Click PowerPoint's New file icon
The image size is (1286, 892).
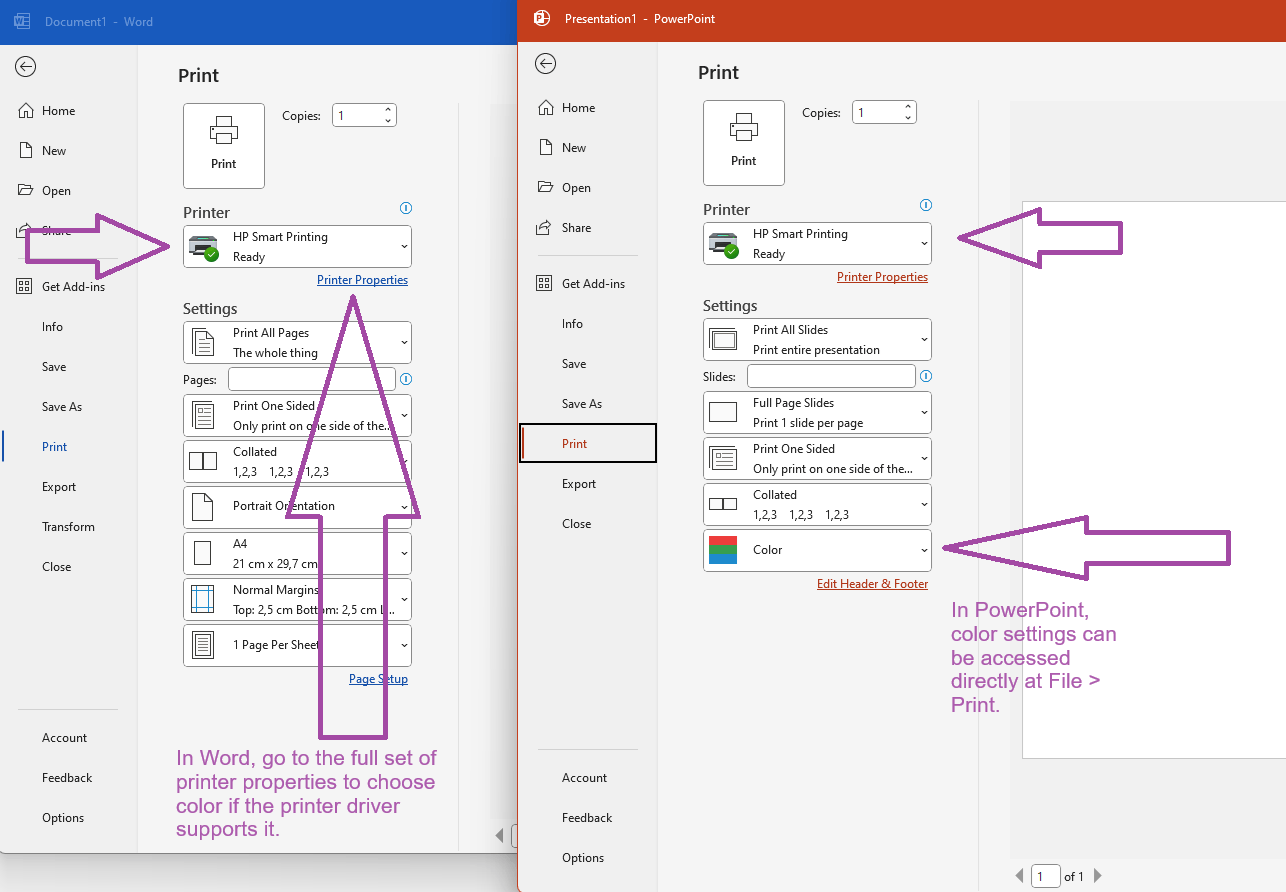(x=546, y=147)
